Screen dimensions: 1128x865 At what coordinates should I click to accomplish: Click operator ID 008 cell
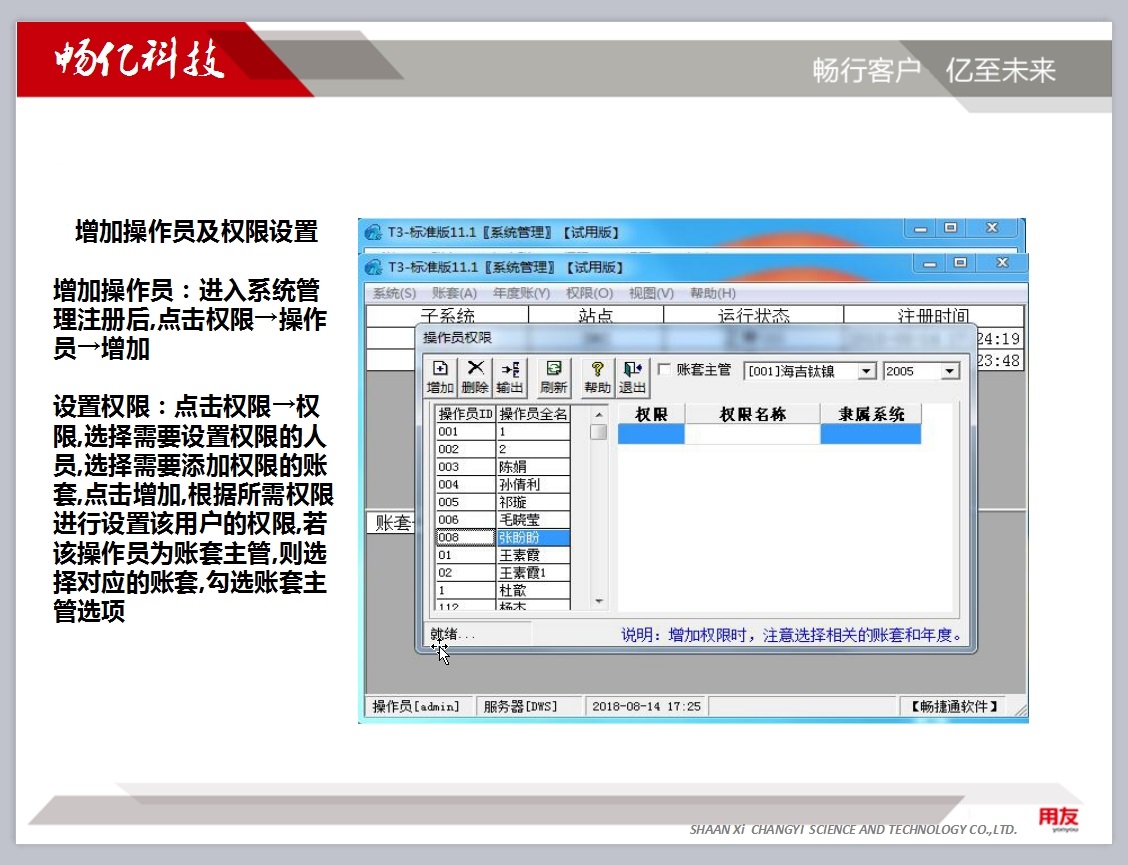pos(465,538)
